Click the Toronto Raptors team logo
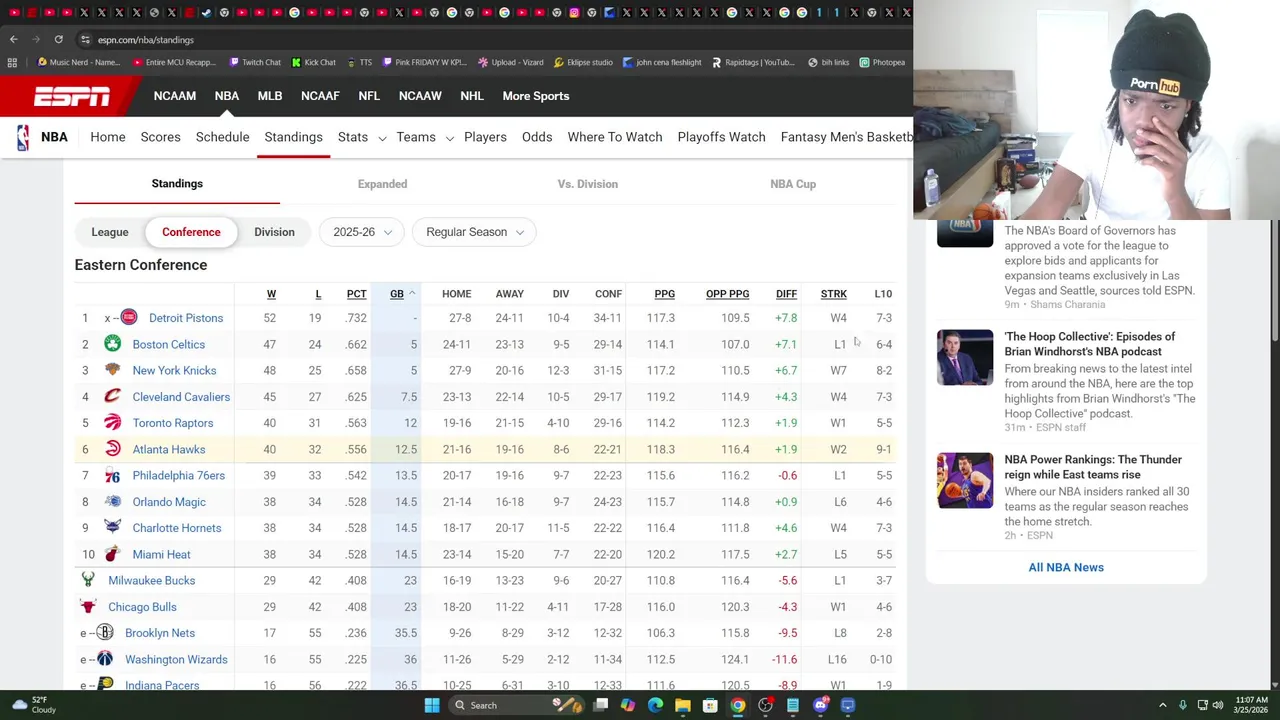The width and height of the screenshot is (1280, 720). pyautogui.click(x=112, y=423)
